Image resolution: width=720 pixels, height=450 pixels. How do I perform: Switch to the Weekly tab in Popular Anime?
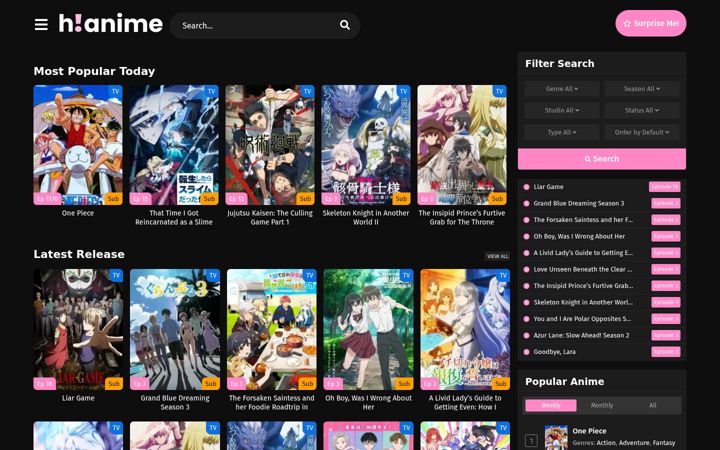(x=551, y=405)
